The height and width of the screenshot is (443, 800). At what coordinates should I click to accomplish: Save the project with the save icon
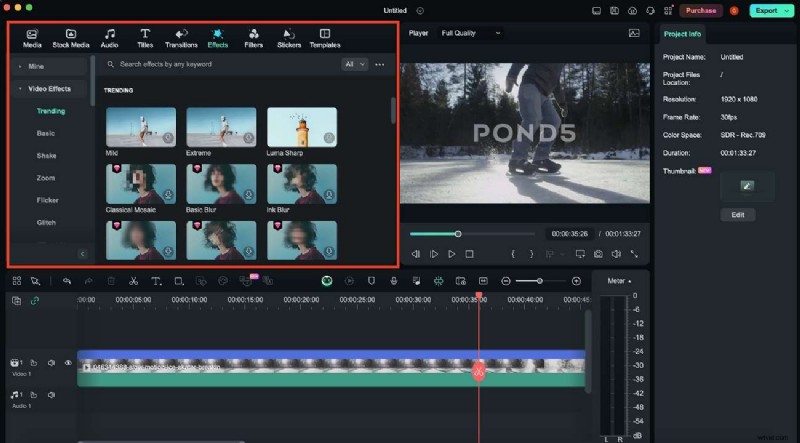click(x=614, y=11)
